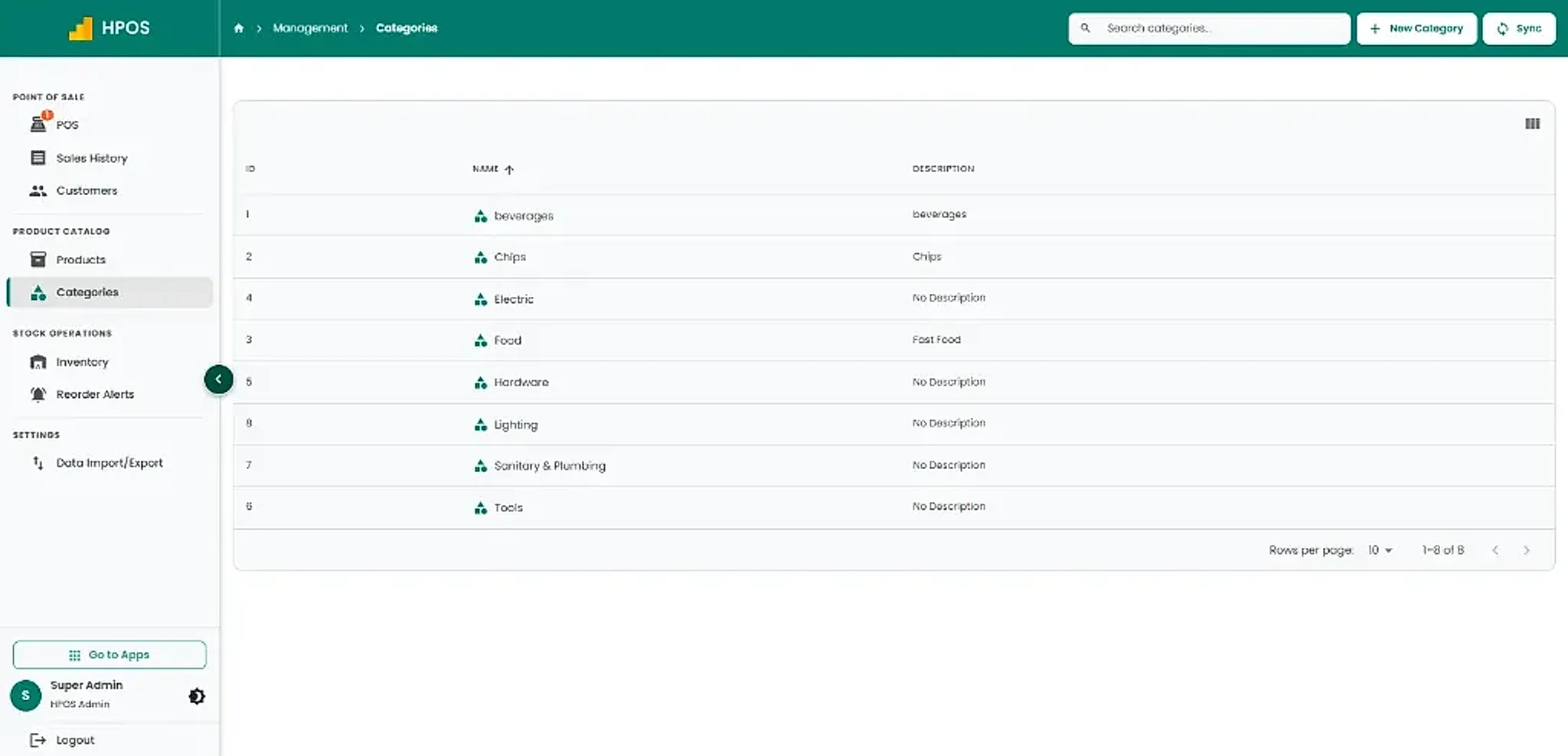Click the Reorder Alerts bell icon
This screenshot has height=756, width=1568.
pos(38,394)
